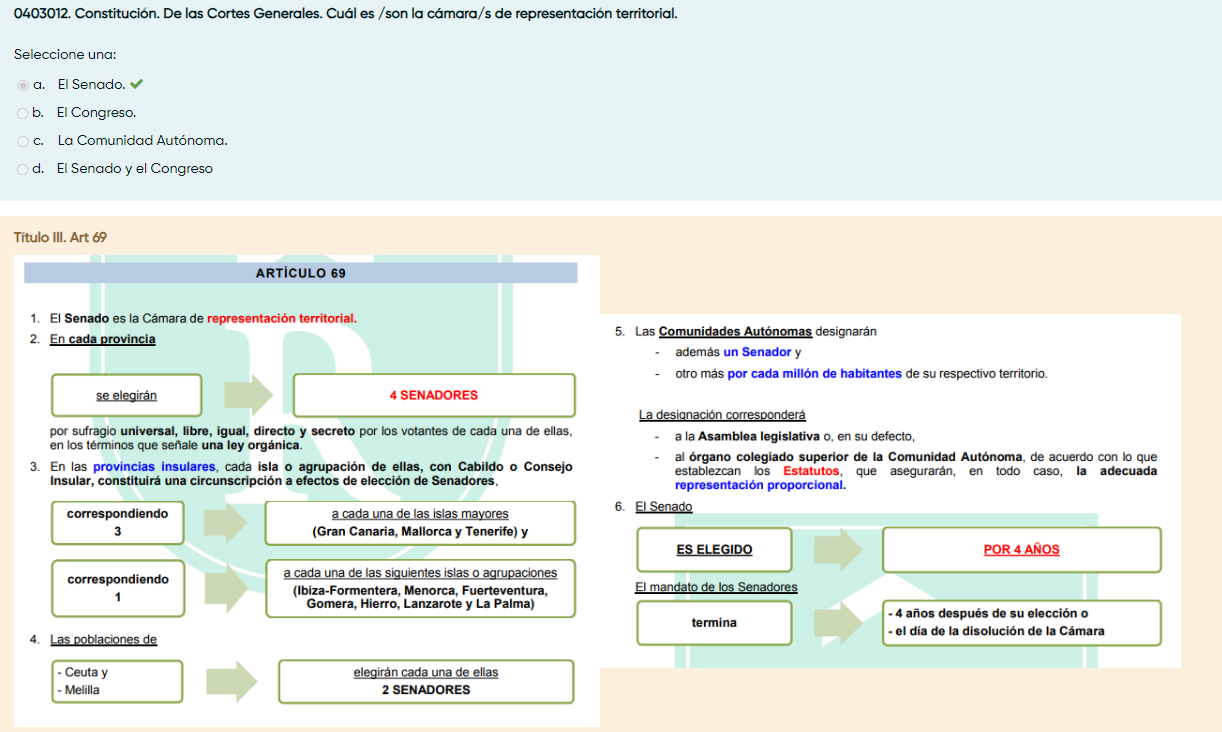The image size is (1222, 732).
Task: Click the arrow next to 'correspondiendo 1'
Action: click(225, 588)
